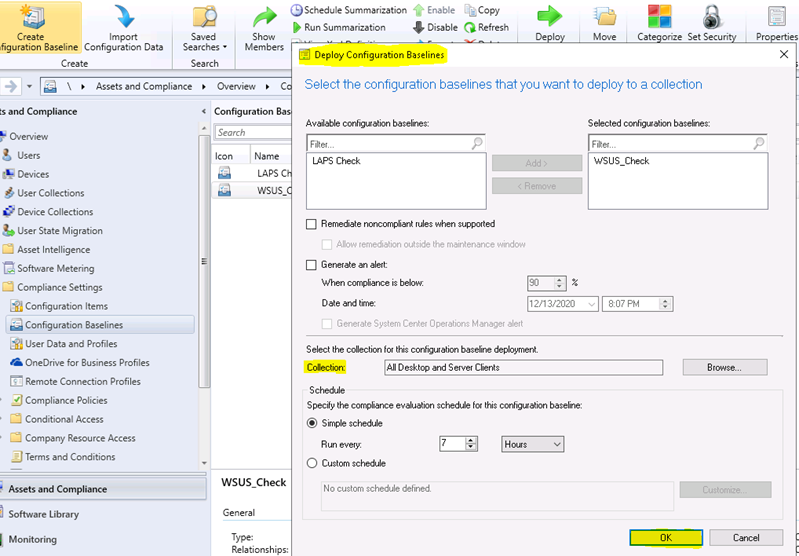Select Custom schedule radio button
Screen dimensions: 799x556
(x=312, y=464)
